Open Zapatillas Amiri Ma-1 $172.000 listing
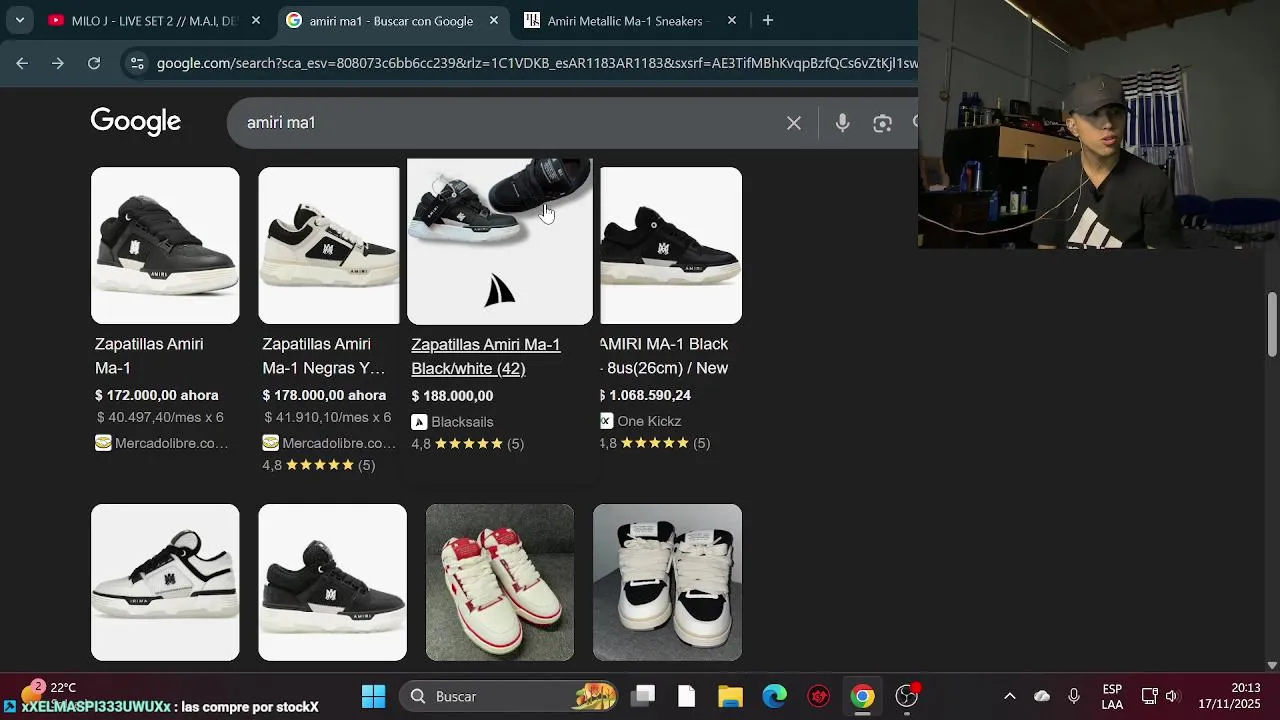 click(x=149, y=356)
